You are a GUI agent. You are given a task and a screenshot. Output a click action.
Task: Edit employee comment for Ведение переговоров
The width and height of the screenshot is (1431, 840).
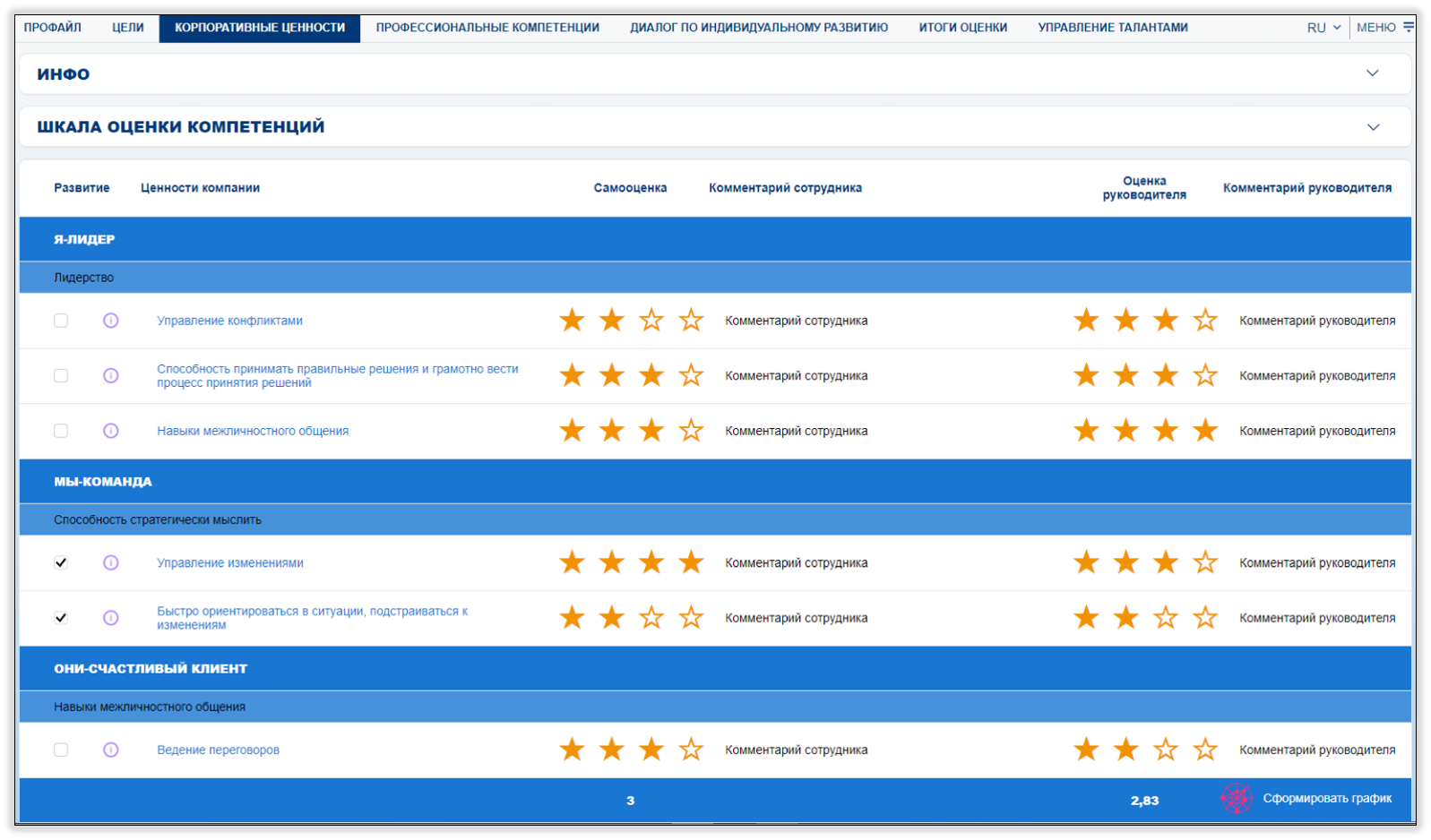tap(797, 750)
